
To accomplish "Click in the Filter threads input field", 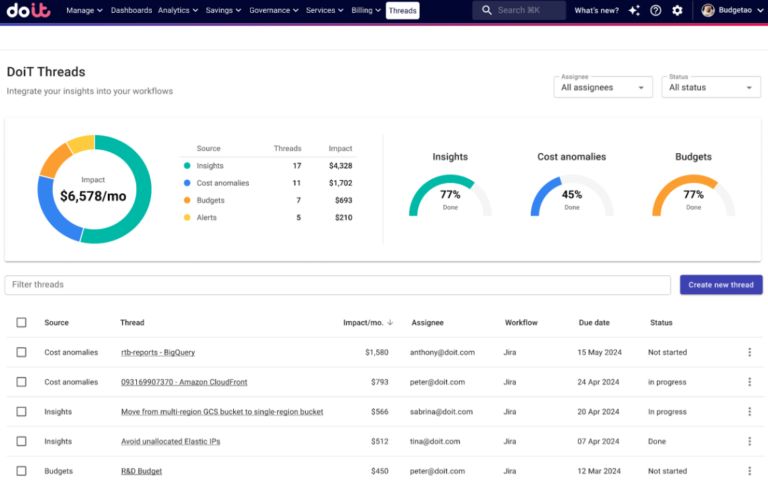I will [x=337, y=285].
